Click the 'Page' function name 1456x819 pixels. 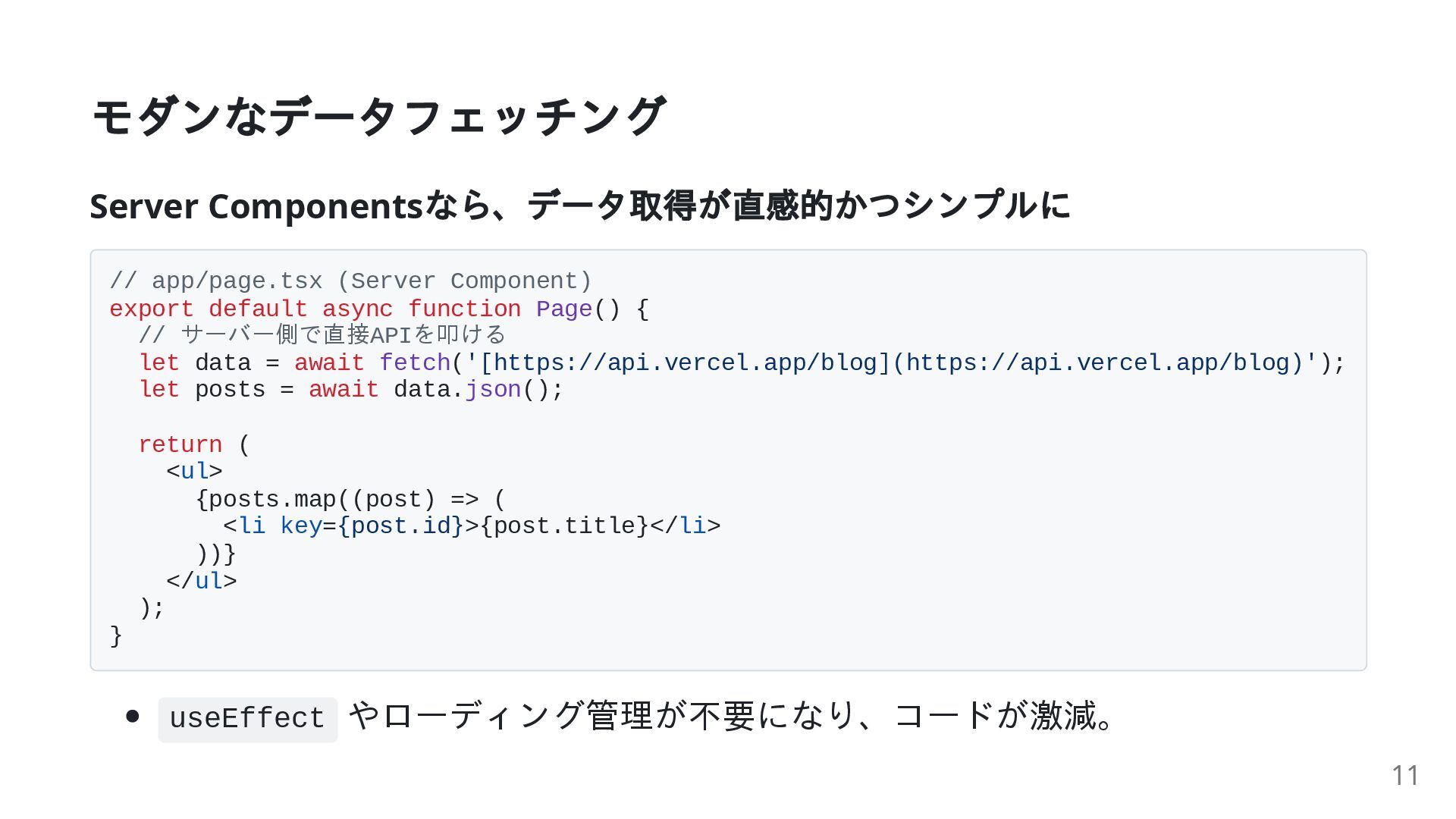click(x=563, y=309)
